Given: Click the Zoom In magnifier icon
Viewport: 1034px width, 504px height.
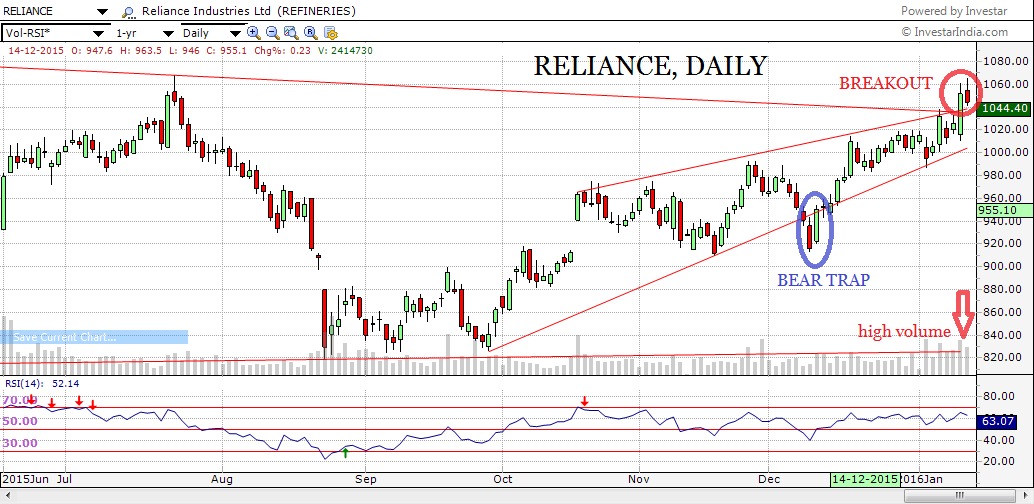Looking at the screenshot, I should point(253,32).
